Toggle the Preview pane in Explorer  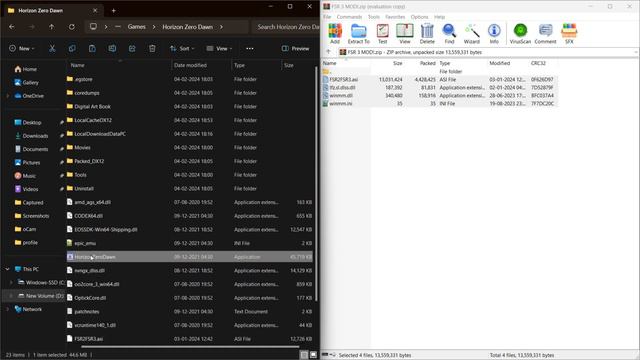point(296,49)
